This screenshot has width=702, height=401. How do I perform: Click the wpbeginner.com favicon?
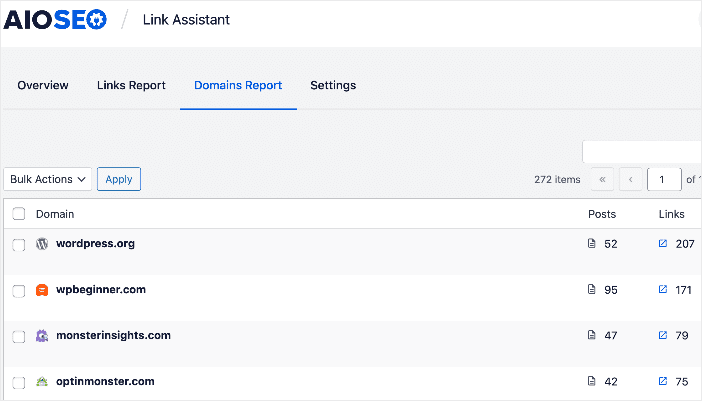click(x=42, y=290)
